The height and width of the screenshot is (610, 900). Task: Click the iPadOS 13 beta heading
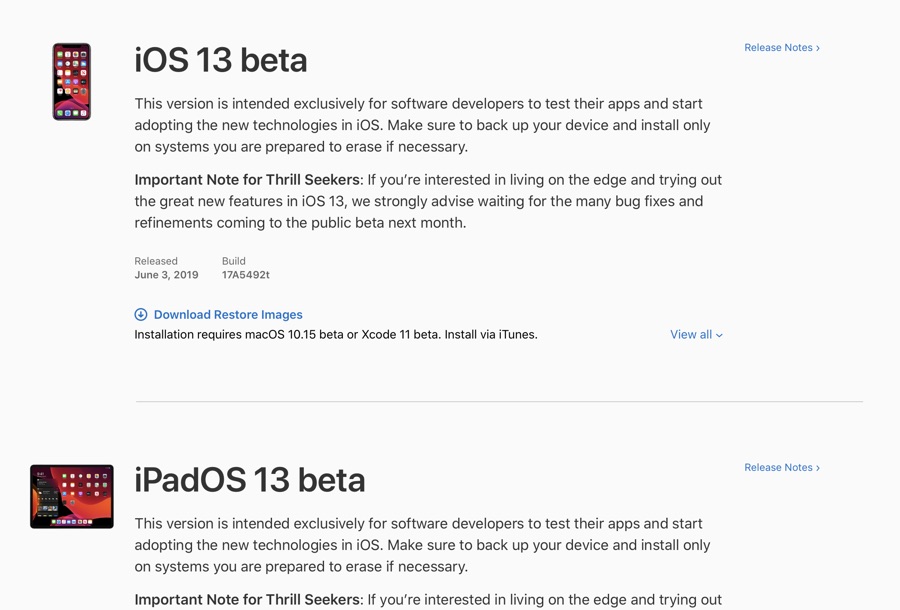[x=250, y=480]
